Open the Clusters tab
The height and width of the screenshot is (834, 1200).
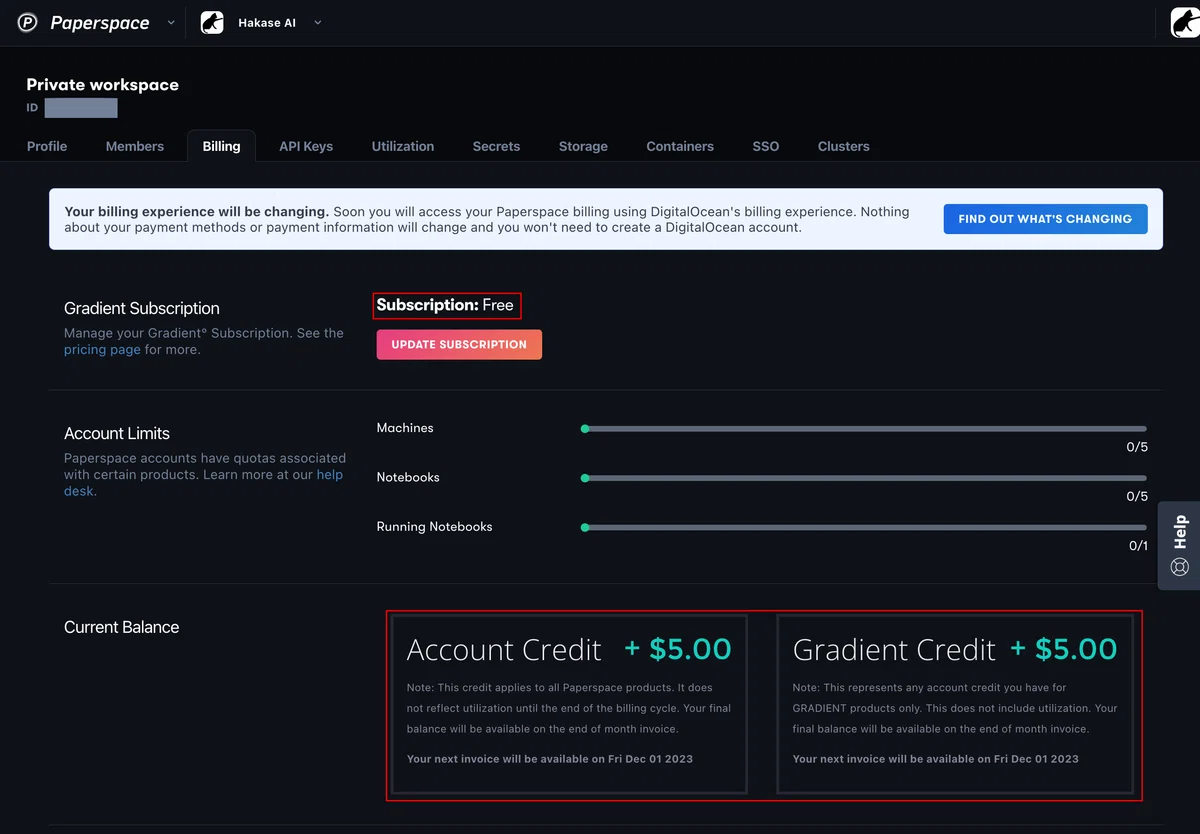(844, 146)
